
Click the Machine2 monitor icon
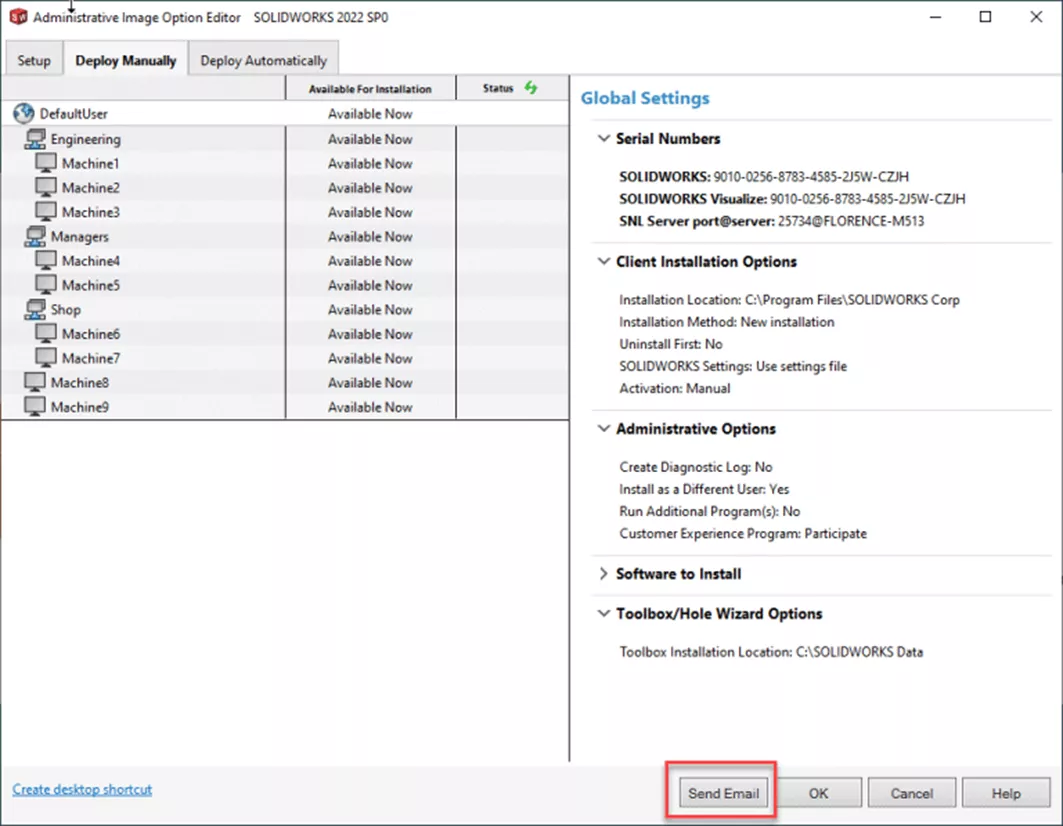tap(46, 187)
